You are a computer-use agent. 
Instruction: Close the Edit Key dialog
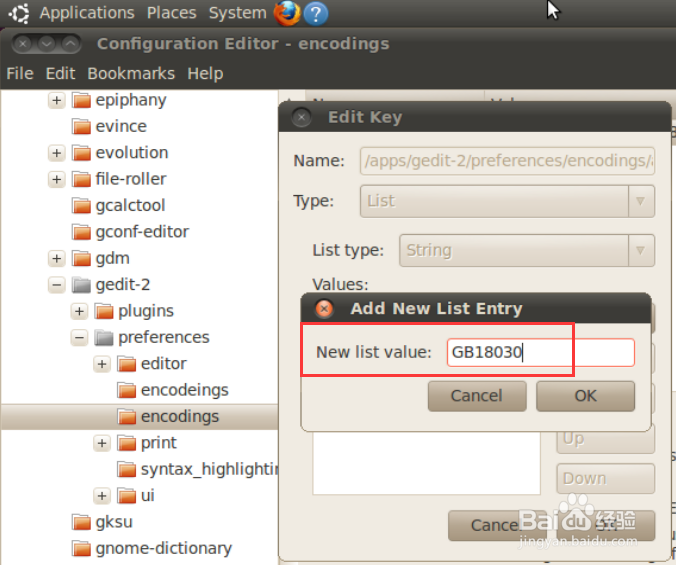coord(301,117)
